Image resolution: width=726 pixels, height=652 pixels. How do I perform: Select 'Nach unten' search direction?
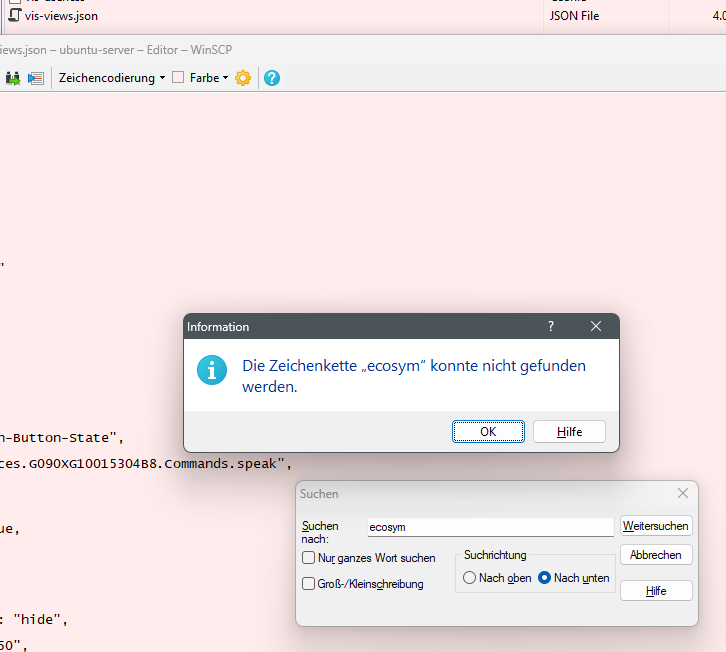545,578
